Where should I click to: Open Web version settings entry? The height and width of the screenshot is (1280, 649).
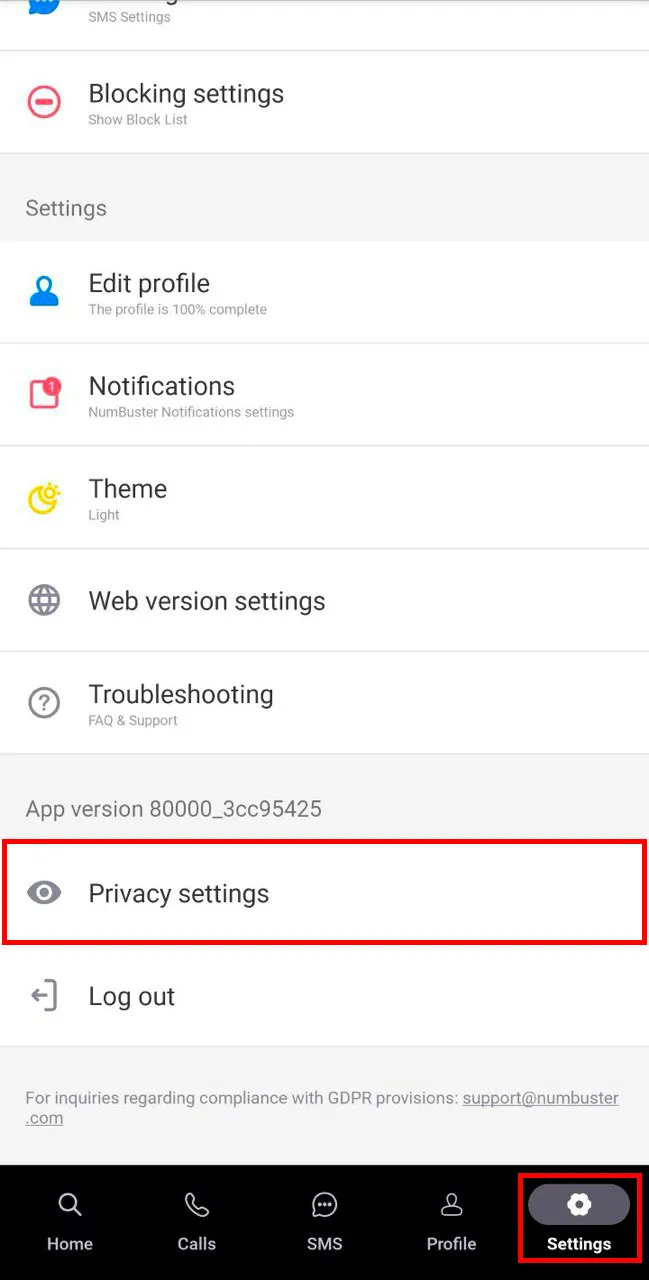[207, 601]
